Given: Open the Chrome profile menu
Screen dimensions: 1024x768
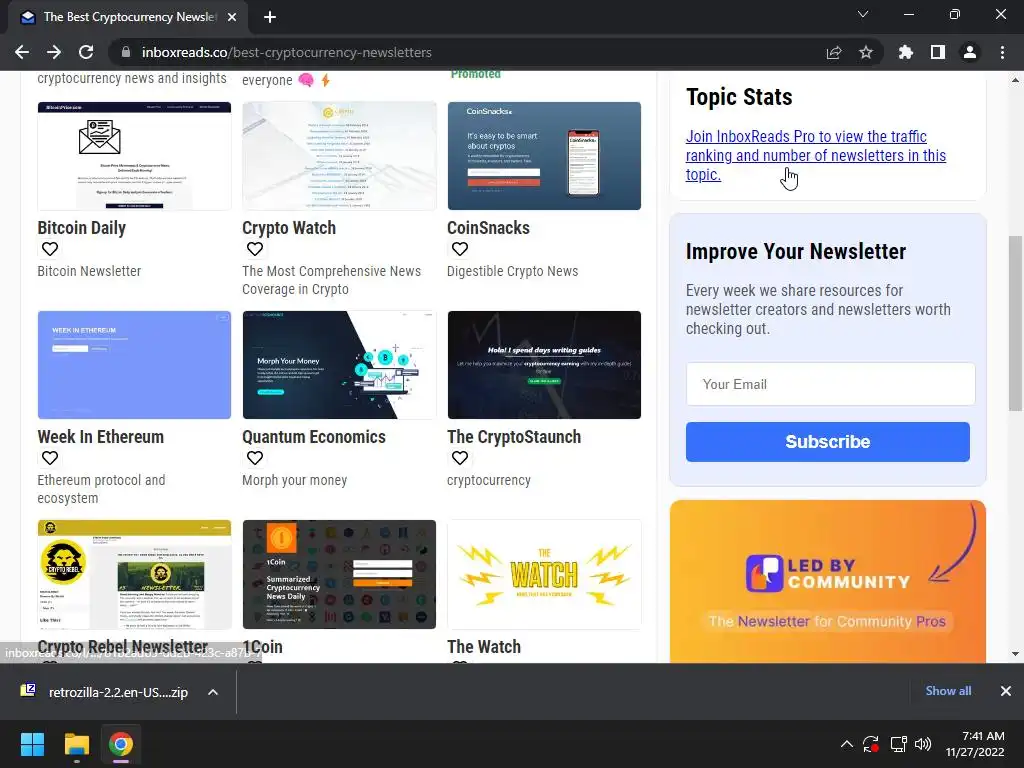Looking at the screenshot, I should [x=970, y=52].
